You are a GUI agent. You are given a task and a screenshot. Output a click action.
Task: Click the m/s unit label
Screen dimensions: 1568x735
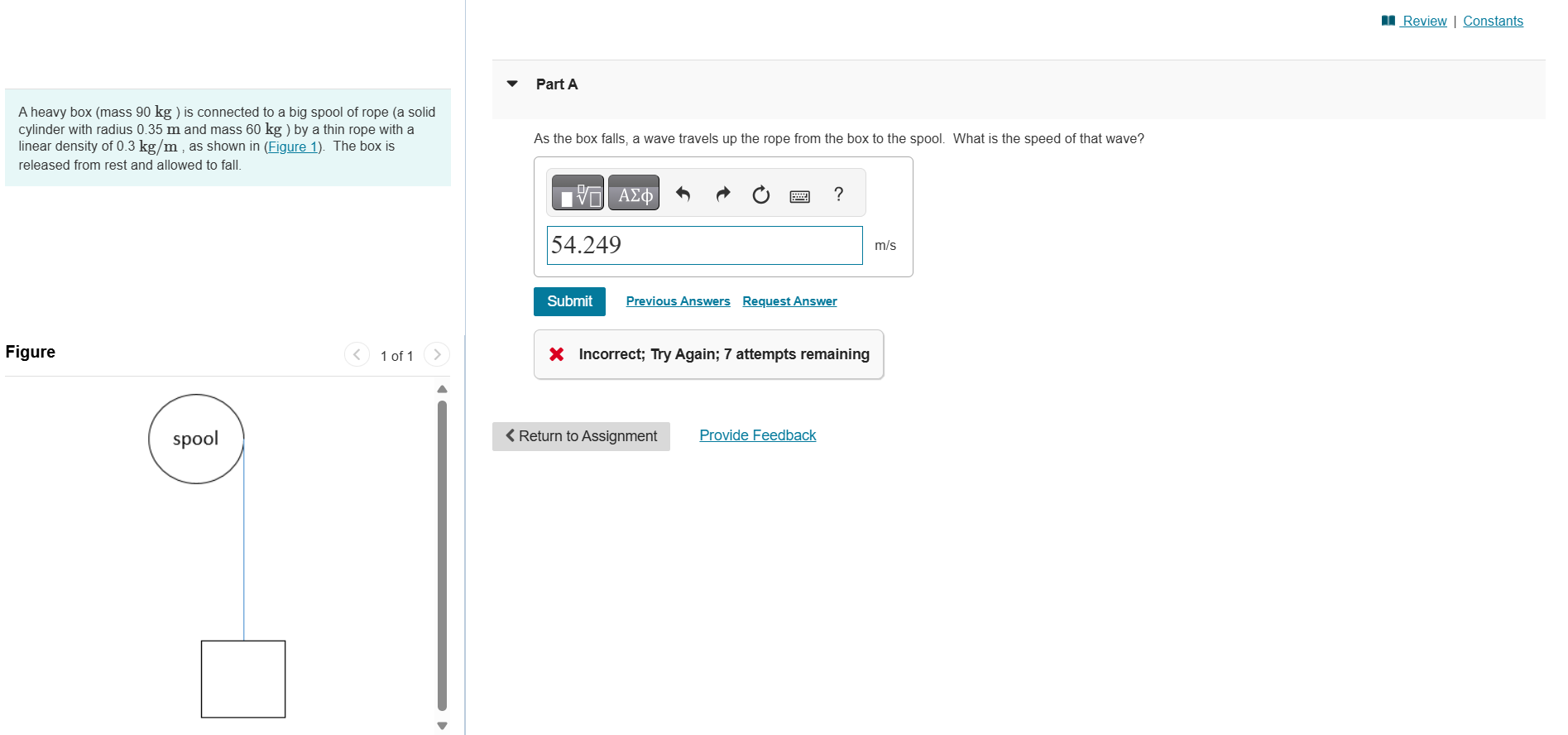click(885, 246)
